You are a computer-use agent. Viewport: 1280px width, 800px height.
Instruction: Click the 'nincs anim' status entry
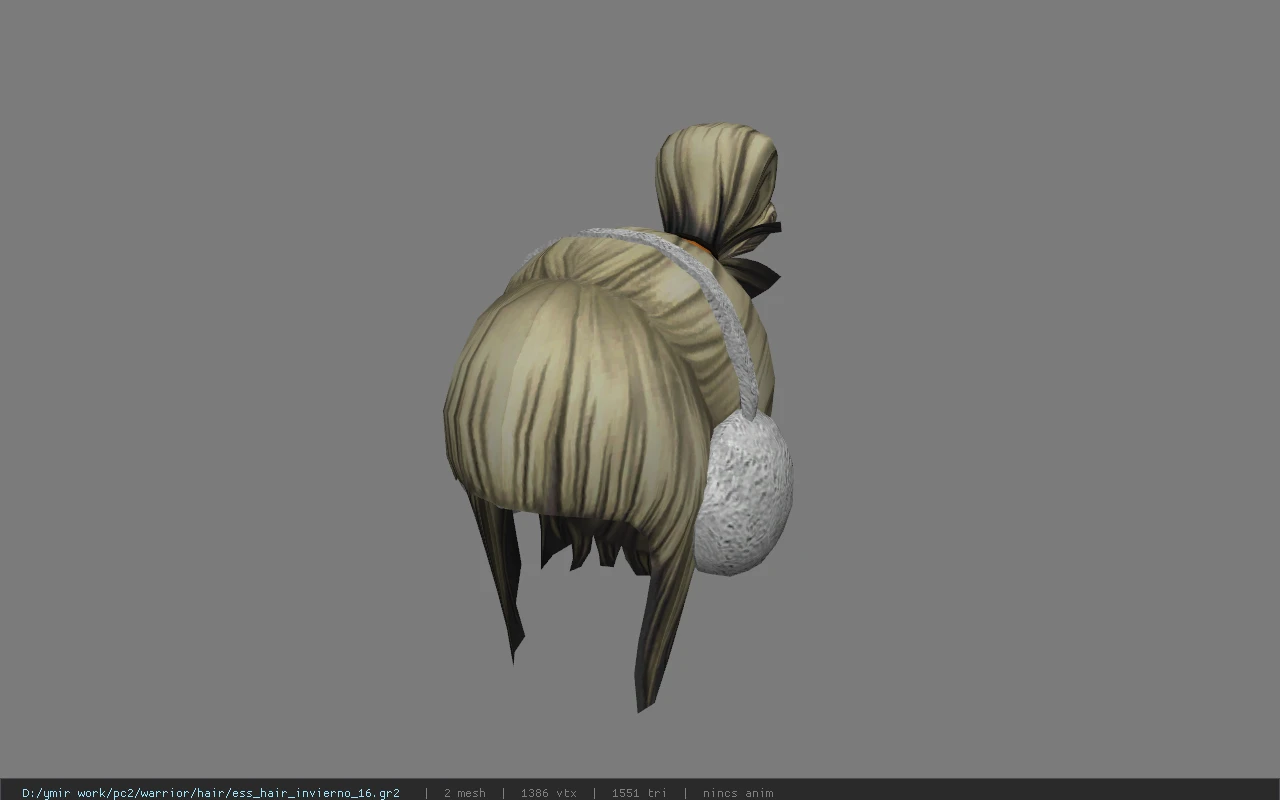pos(738,793)
